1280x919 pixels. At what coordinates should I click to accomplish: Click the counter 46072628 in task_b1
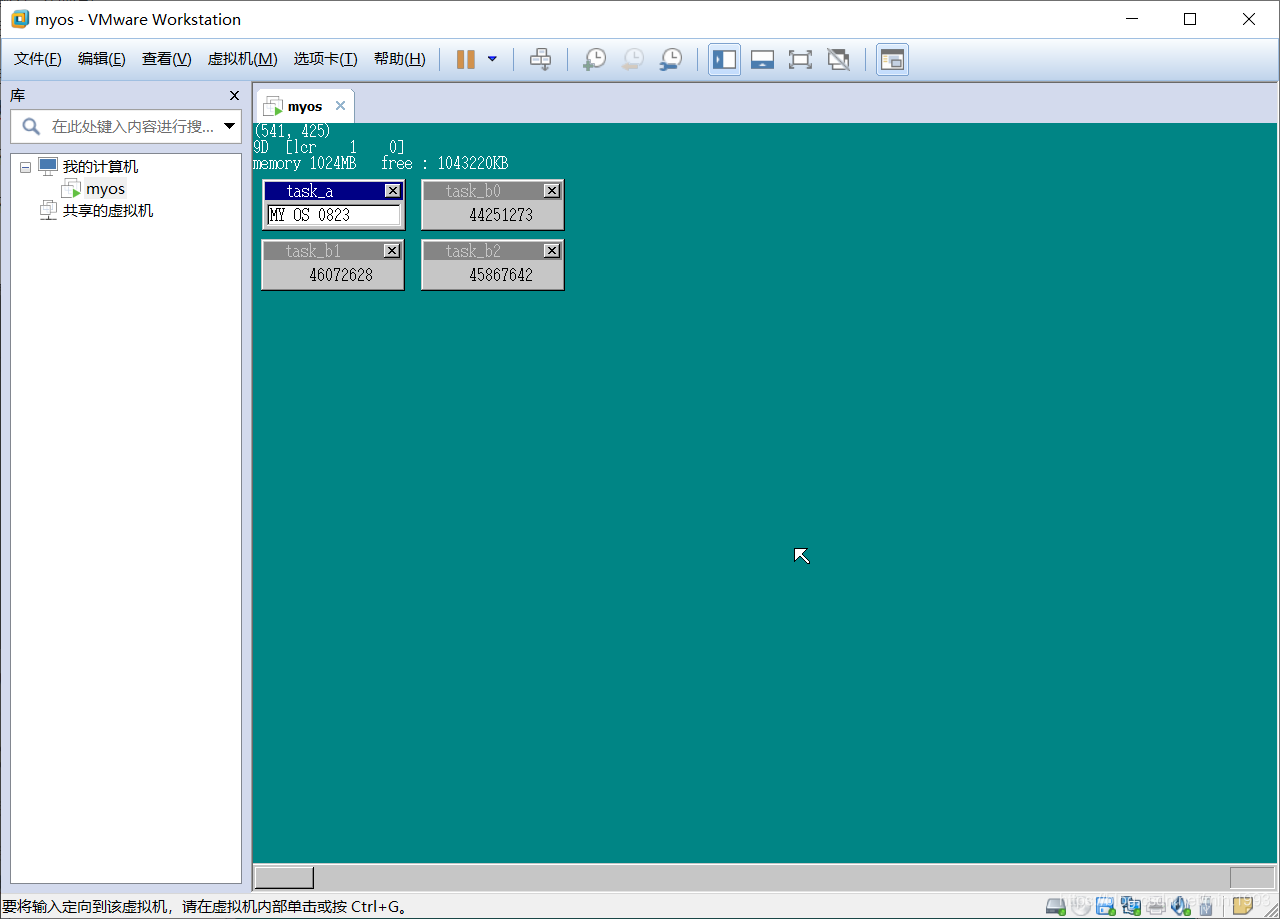click(x=341, y=275)
